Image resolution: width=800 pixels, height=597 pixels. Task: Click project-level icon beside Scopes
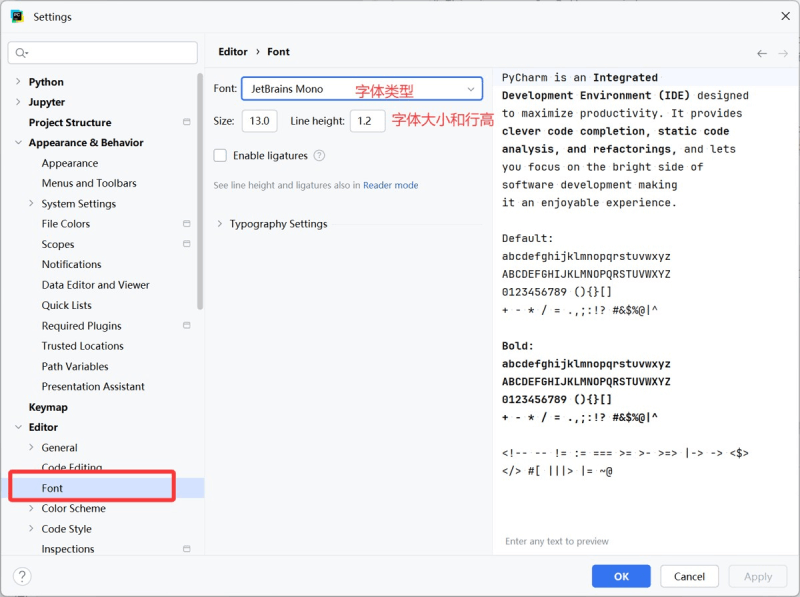tap(187, 244)
